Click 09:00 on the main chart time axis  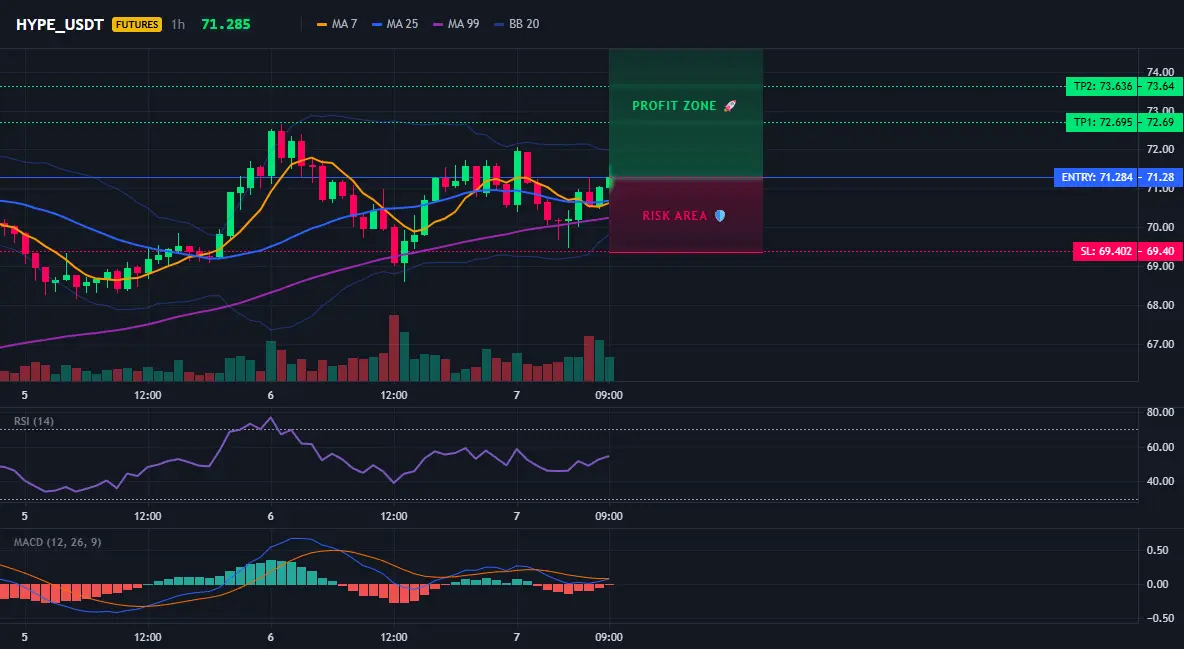[609, 395]
